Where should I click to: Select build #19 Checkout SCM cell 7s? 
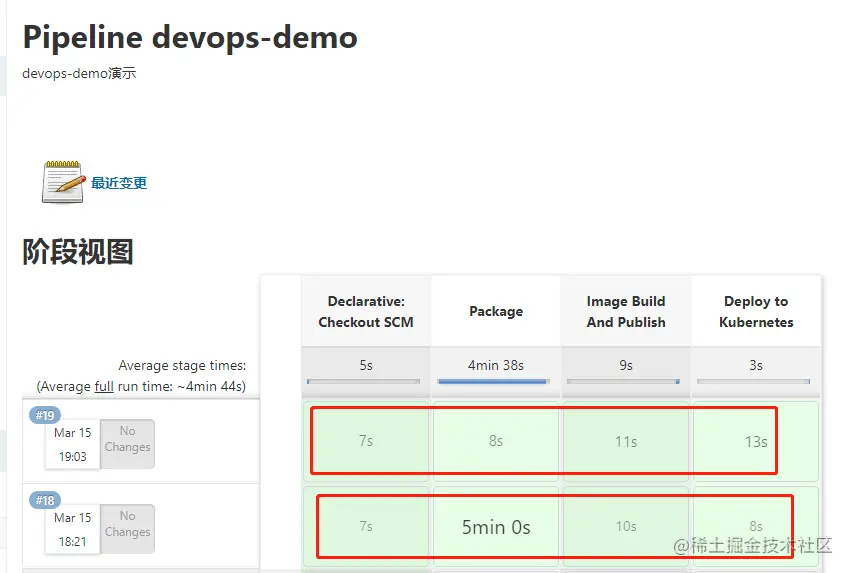tap(366, 441)
